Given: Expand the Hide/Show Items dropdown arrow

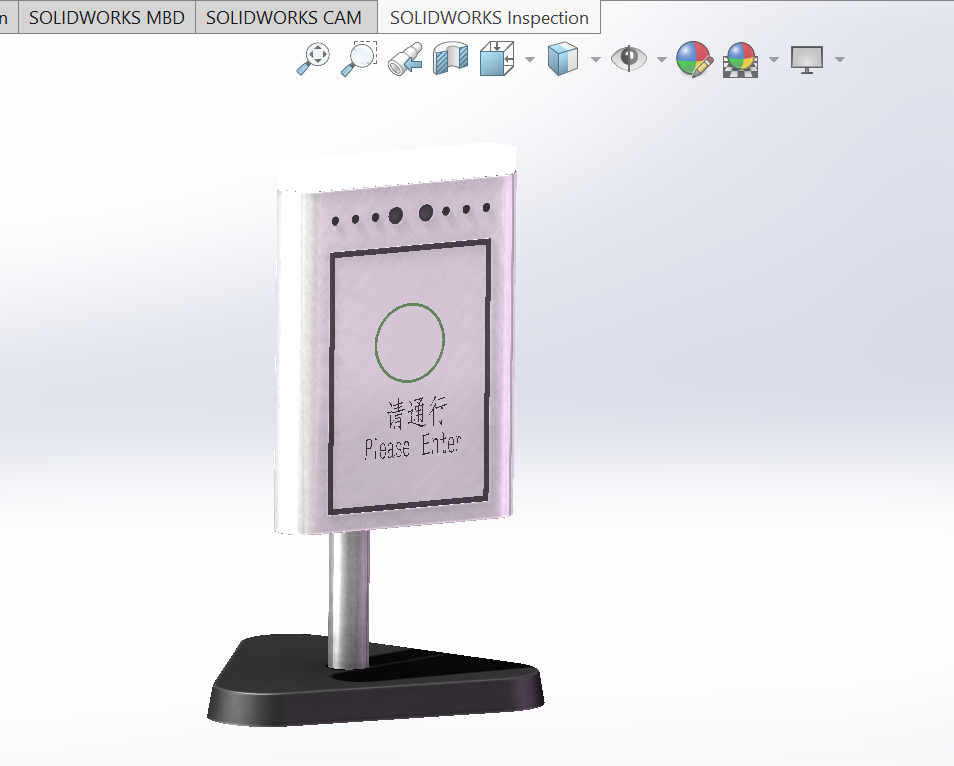Looking at the screenshot, I should (661, 60).
